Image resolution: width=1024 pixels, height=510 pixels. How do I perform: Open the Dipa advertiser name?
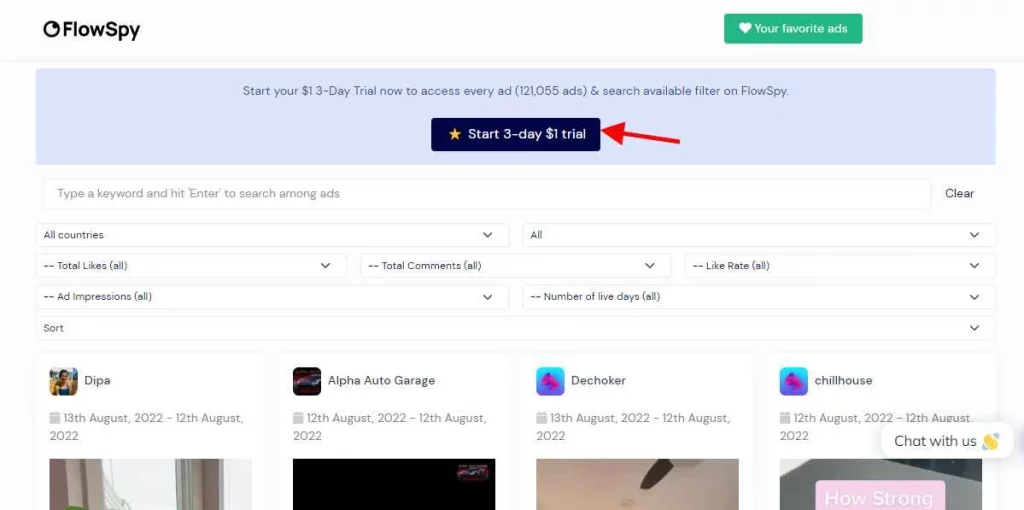(97, 381)
